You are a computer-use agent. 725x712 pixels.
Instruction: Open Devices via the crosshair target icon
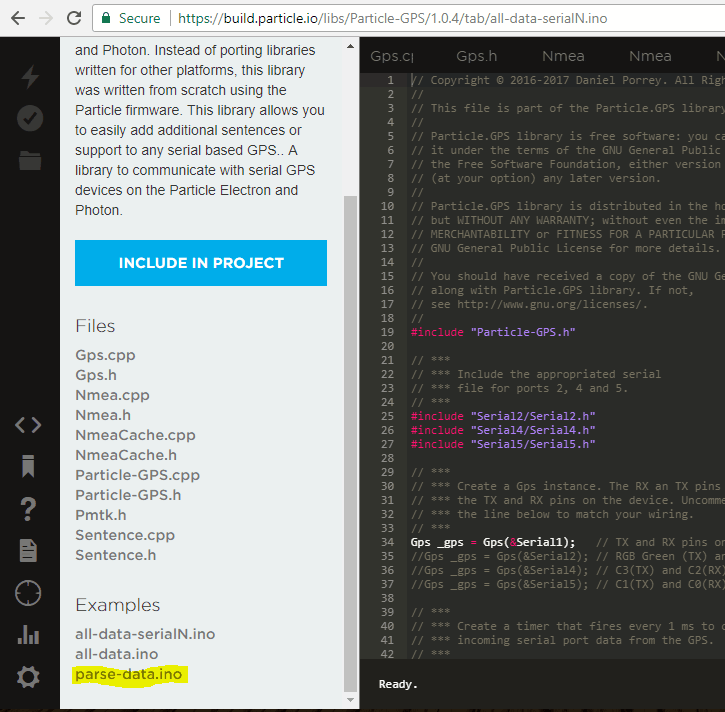[x=28, y=593]
